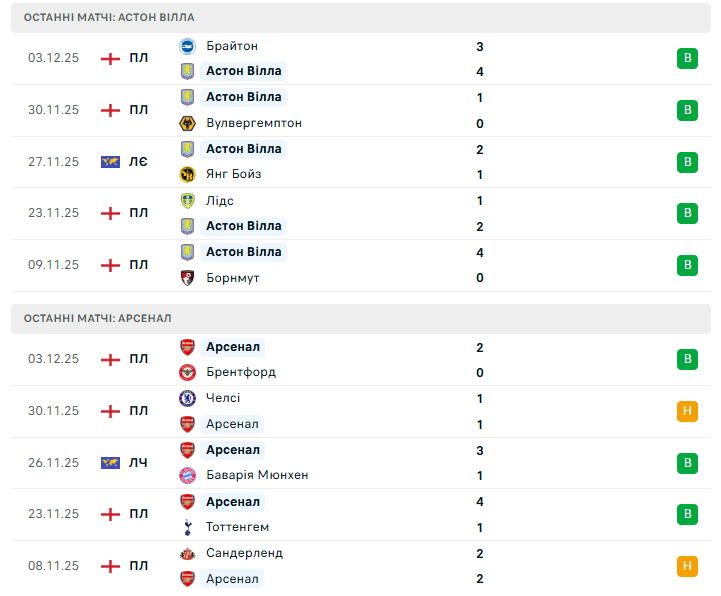Click orange draw badge for Chelsea match
The width and height of the screenshot is (721, 596).
point(687,411)
